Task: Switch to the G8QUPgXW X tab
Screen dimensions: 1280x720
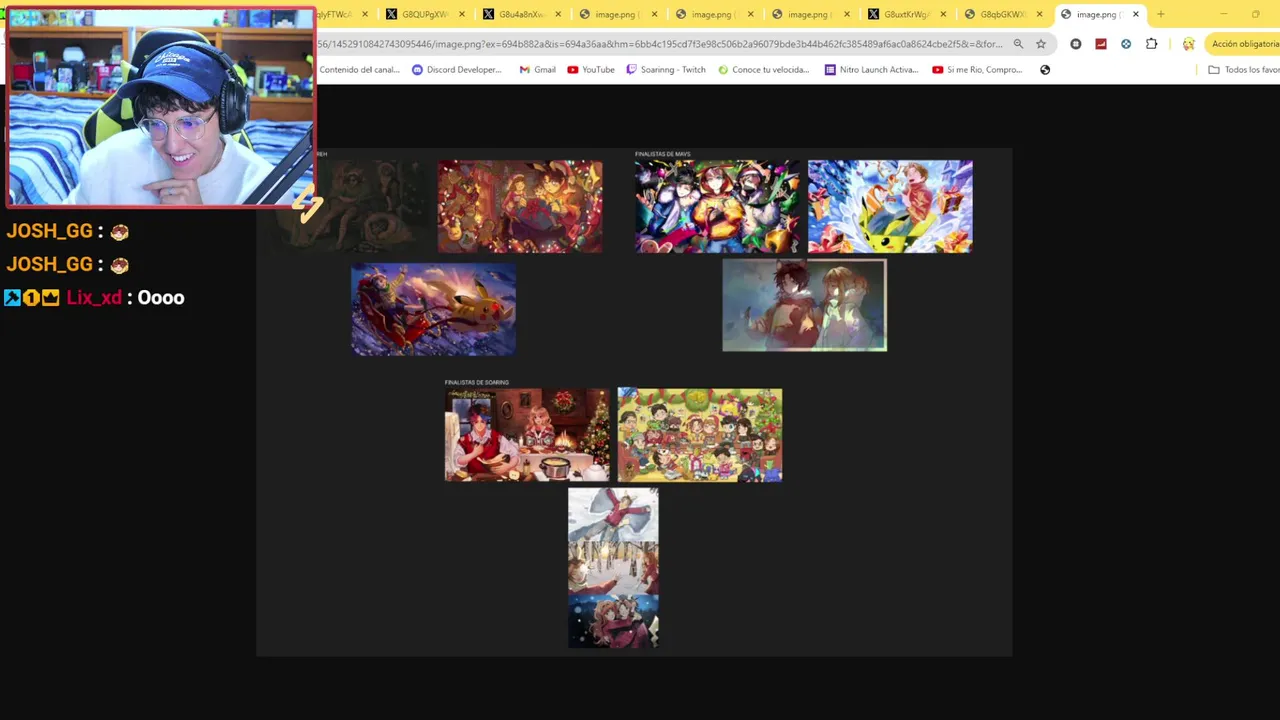Action: click(424, 14)
